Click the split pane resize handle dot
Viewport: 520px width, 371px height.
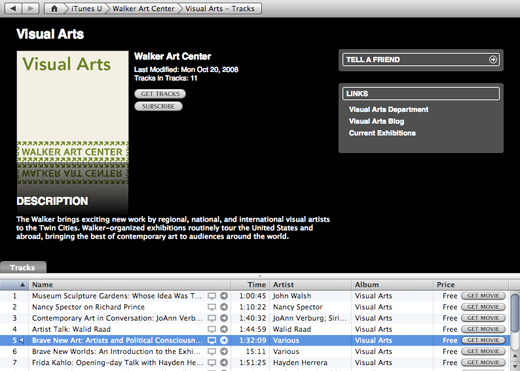tap(260, 276)
